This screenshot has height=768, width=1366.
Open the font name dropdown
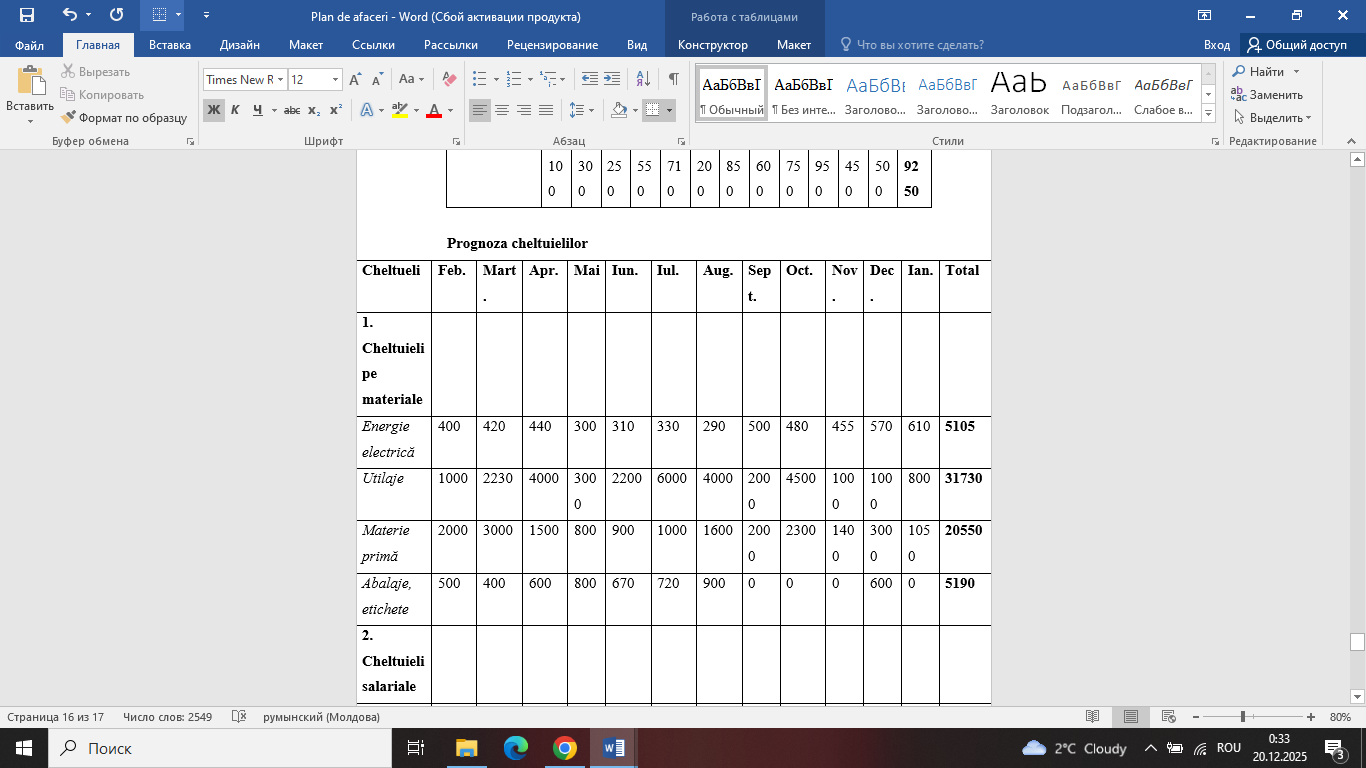(281, 80)
